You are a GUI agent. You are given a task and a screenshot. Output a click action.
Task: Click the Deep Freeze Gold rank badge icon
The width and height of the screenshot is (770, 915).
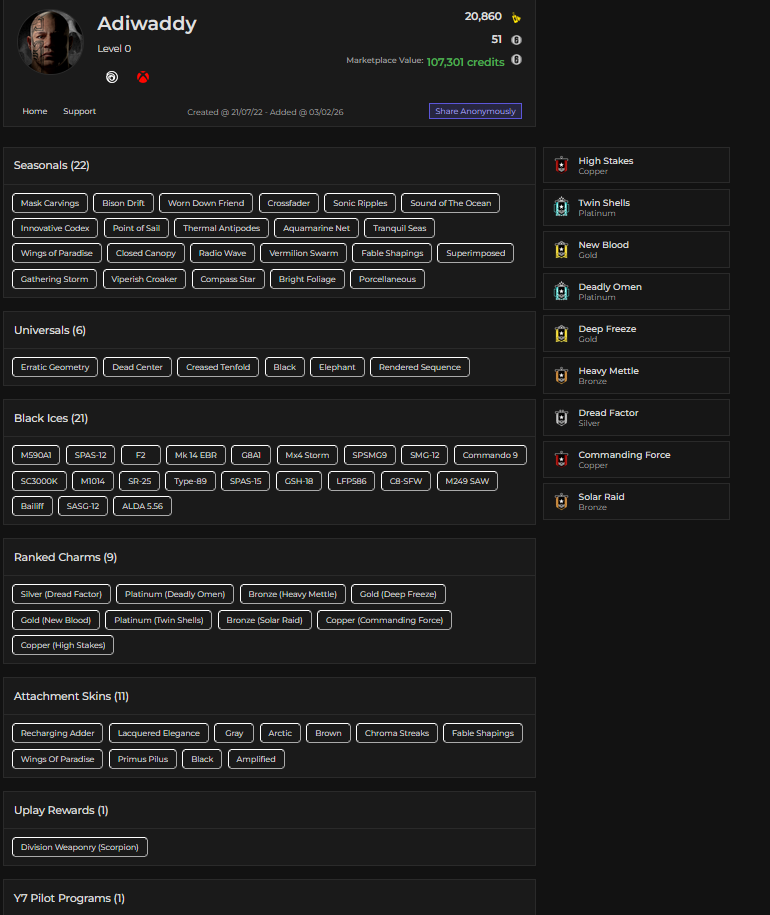[x=561, y=333]
